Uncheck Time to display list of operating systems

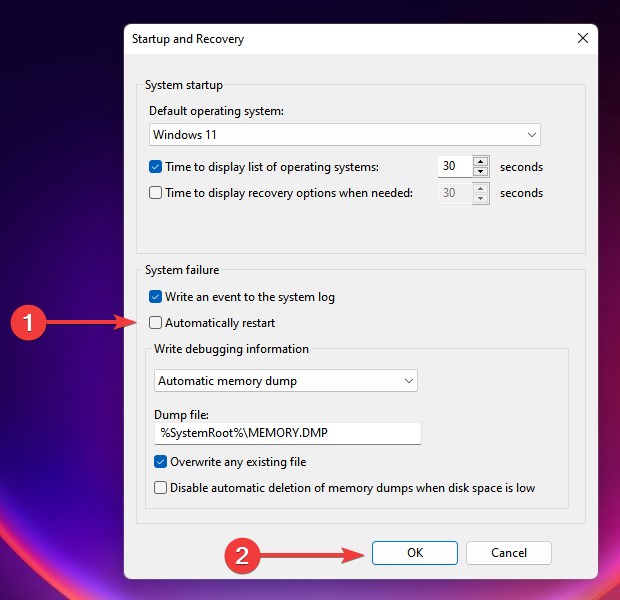click(x=155, y=167)
